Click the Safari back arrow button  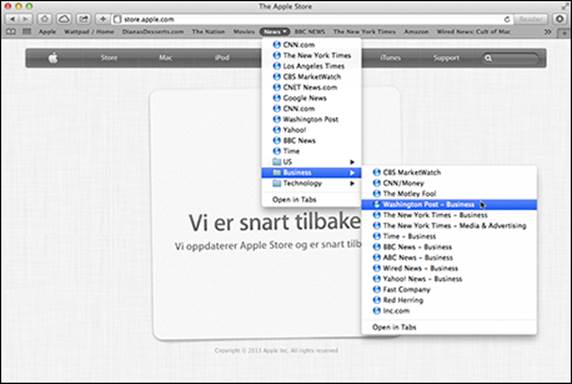click(x=12, y=19)
